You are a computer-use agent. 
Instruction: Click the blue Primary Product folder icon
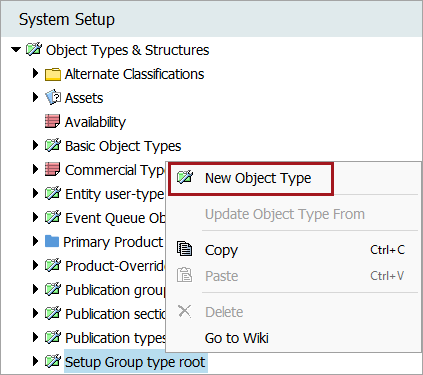[52, 241]
